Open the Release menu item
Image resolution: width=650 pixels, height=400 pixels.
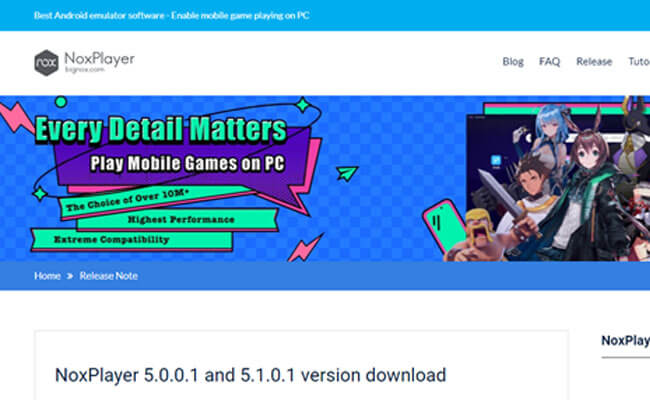point(594,62)
